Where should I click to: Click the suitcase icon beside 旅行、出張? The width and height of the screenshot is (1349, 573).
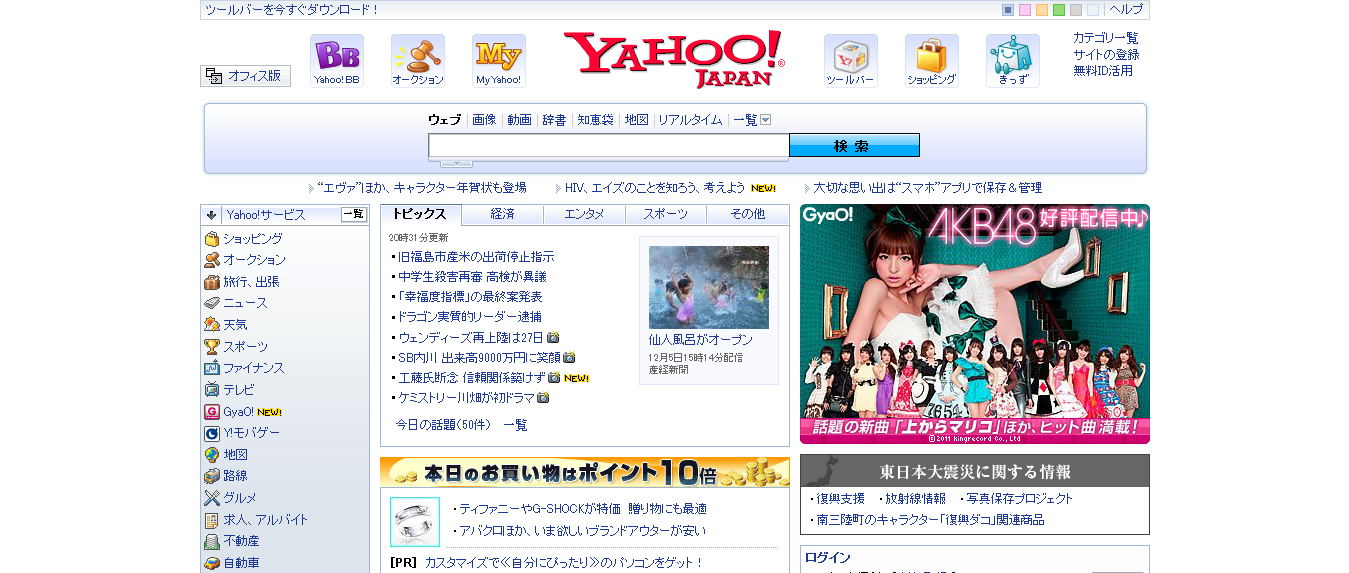[212, 282]
